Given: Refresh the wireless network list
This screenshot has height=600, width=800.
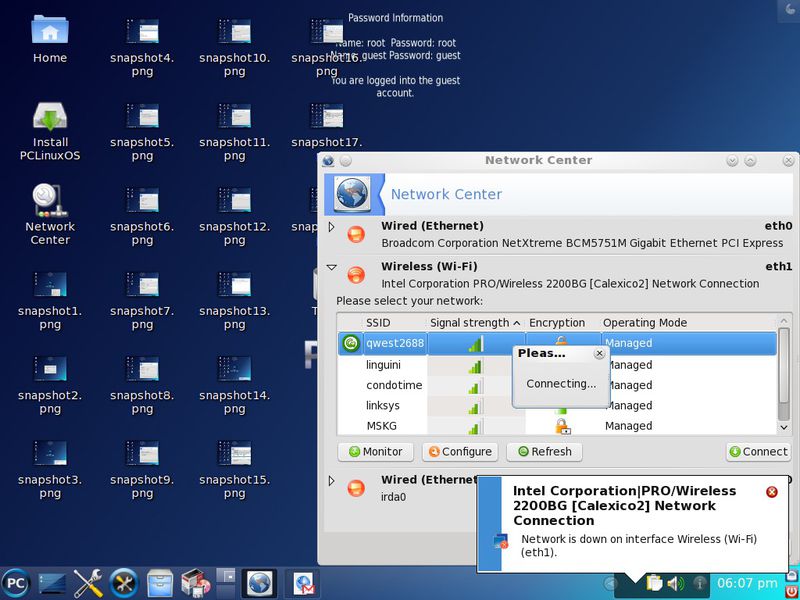Looking at the screenshot, I should (544, 452).
